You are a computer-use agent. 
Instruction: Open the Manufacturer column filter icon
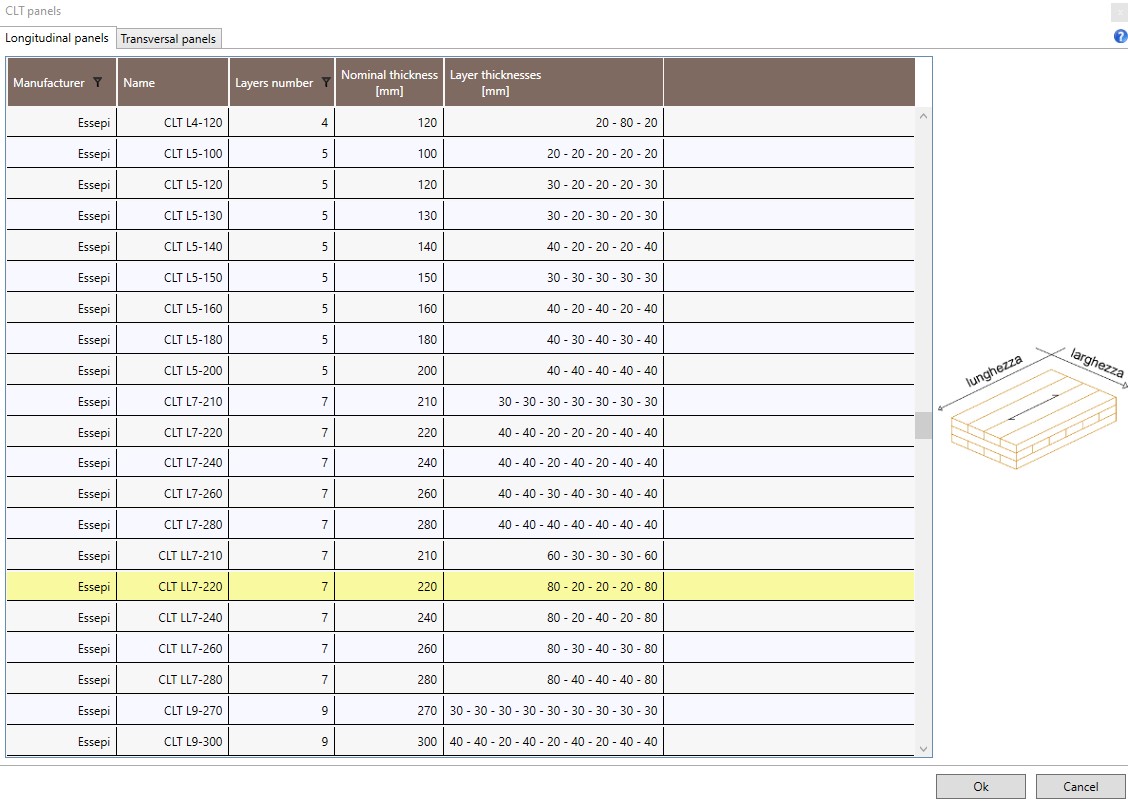[98, 83]
